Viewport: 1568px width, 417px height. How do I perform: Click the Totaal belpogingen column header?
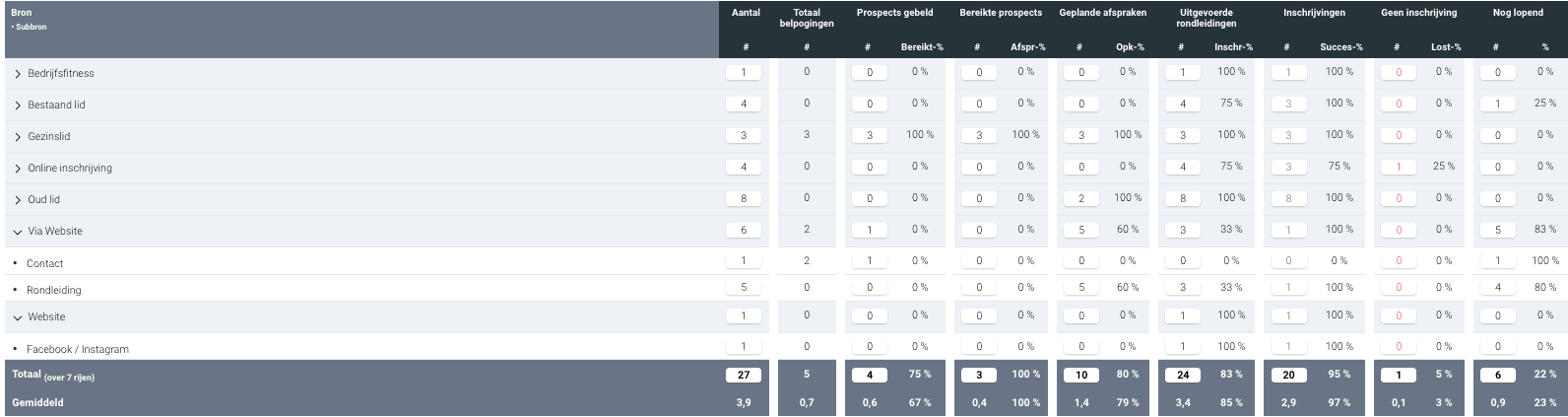807,18
